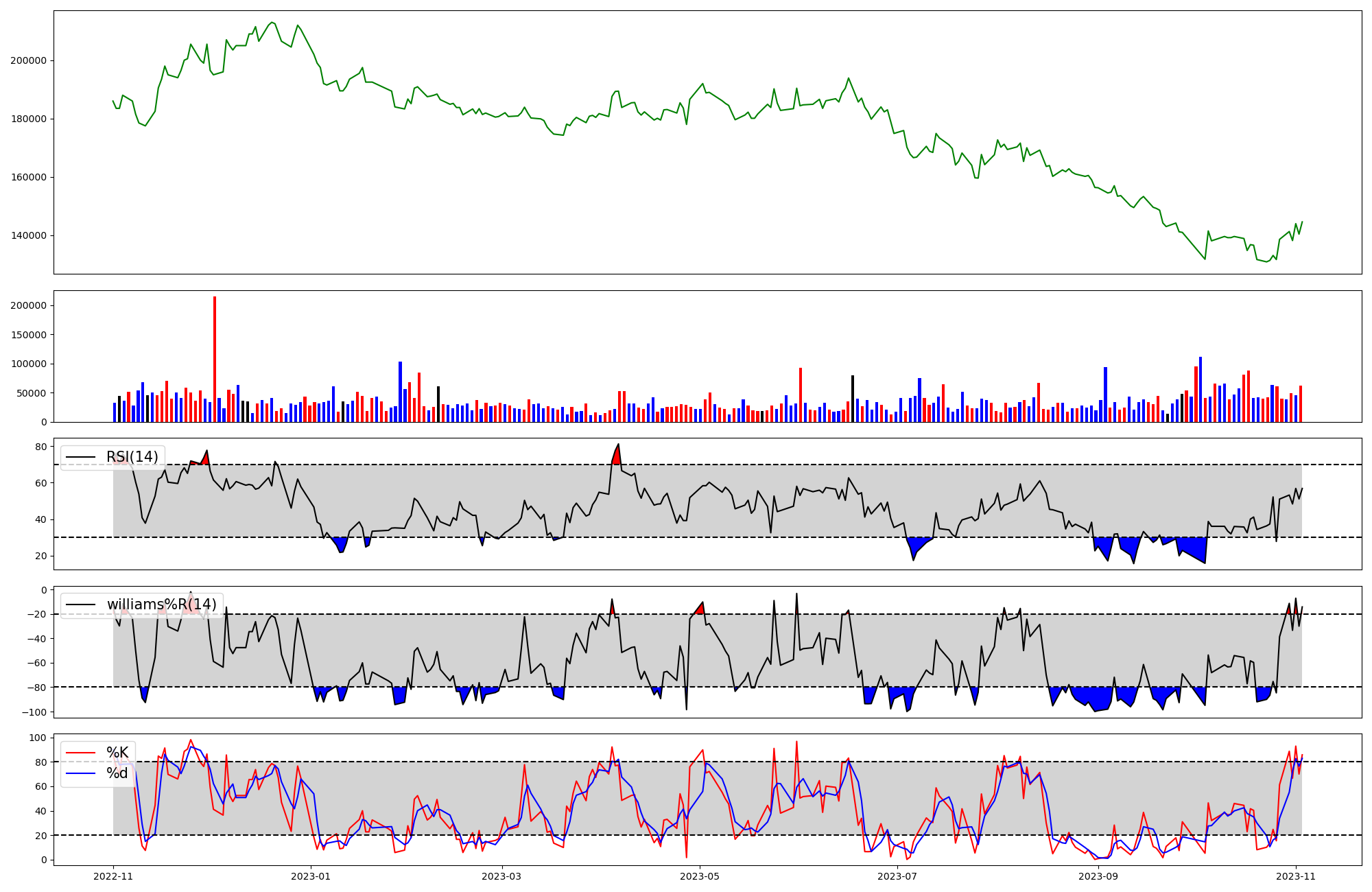Click the 2023-01 x-axis date label
The height and width of the screenshot is (892, 1372).
311,876
